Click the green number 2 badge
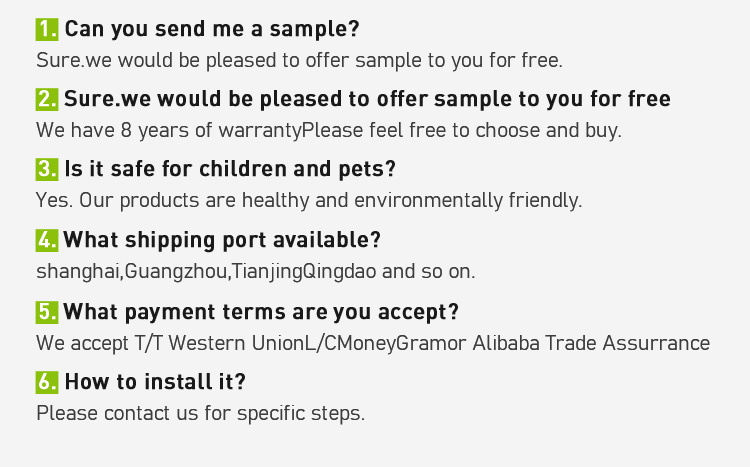Image resolution: width=750 pixels, height=467 pixels. [x=47, y=99]
